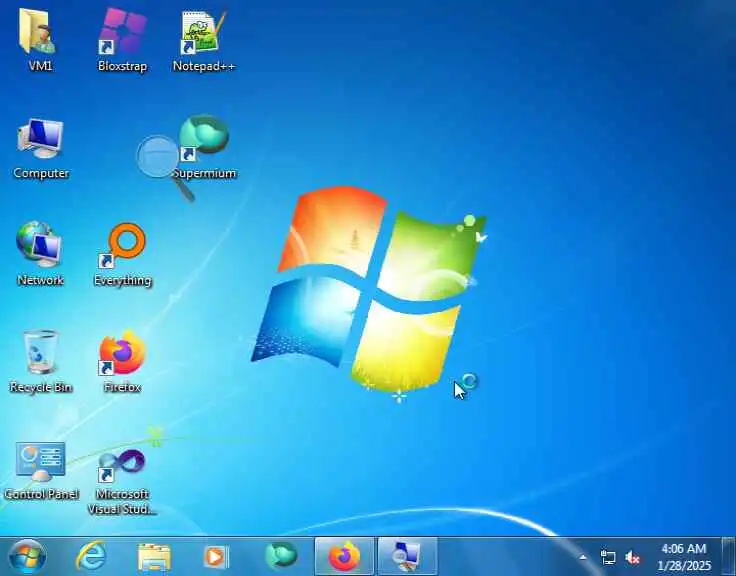Viewport: 736px width, 576px height.
Task: Open Windows Explorer from the taskbar
Action: 154,558
